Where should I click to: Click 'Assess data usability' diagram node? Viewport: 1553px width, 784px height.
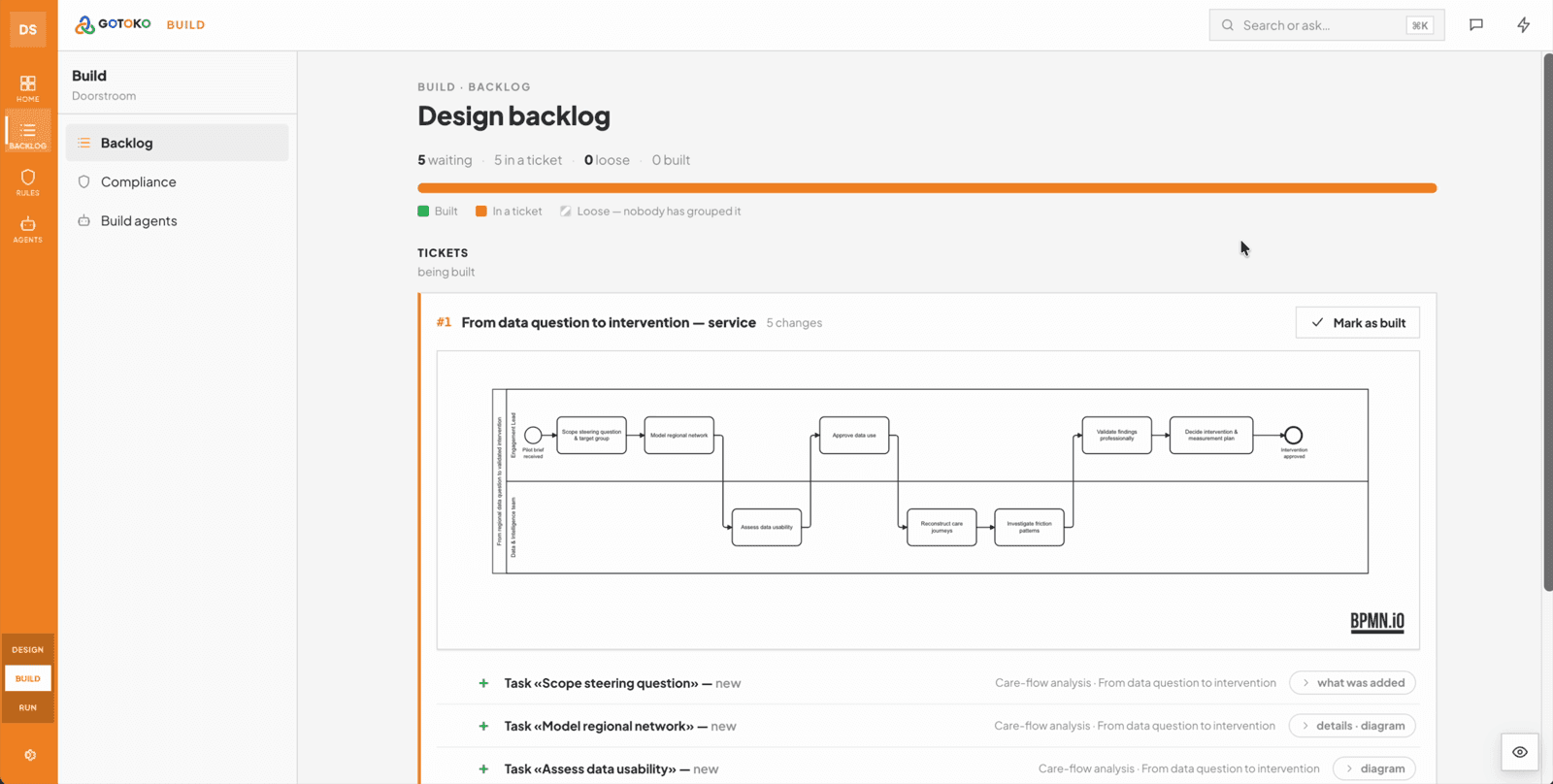pyautogui.click(x=767, y=527)
